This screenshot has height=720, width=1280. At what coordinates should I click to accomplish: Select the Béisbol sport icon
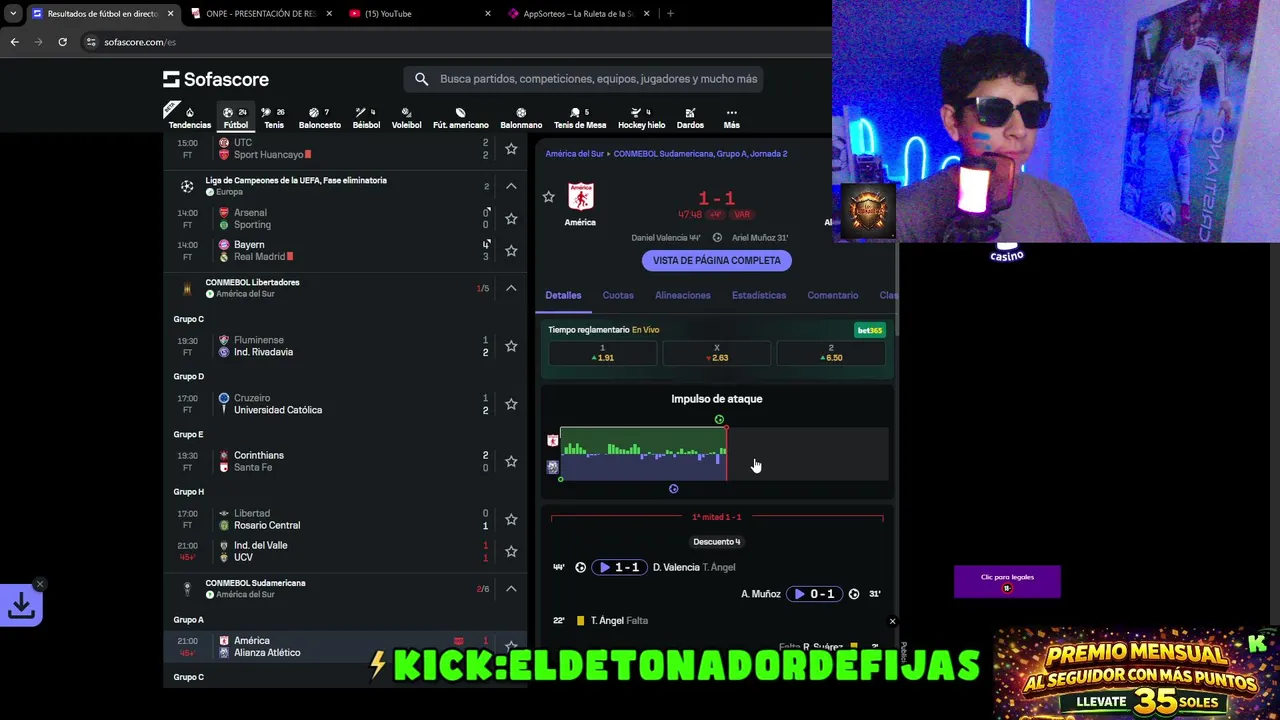(366, 118)
